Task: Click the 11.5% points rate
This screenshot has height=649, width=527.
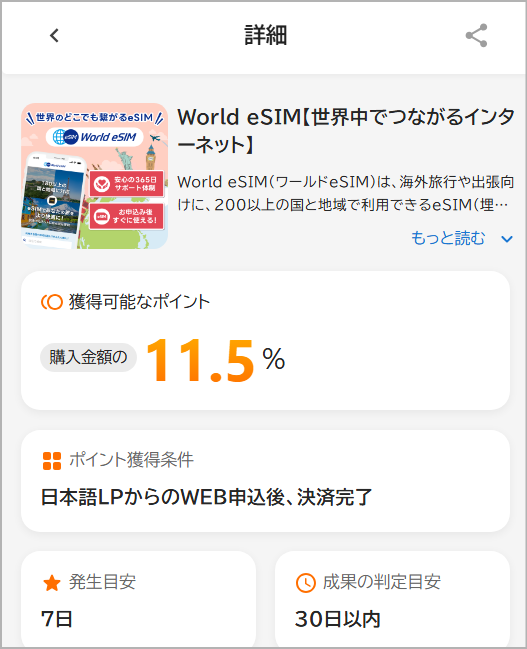Action: (x=215, y=359)
